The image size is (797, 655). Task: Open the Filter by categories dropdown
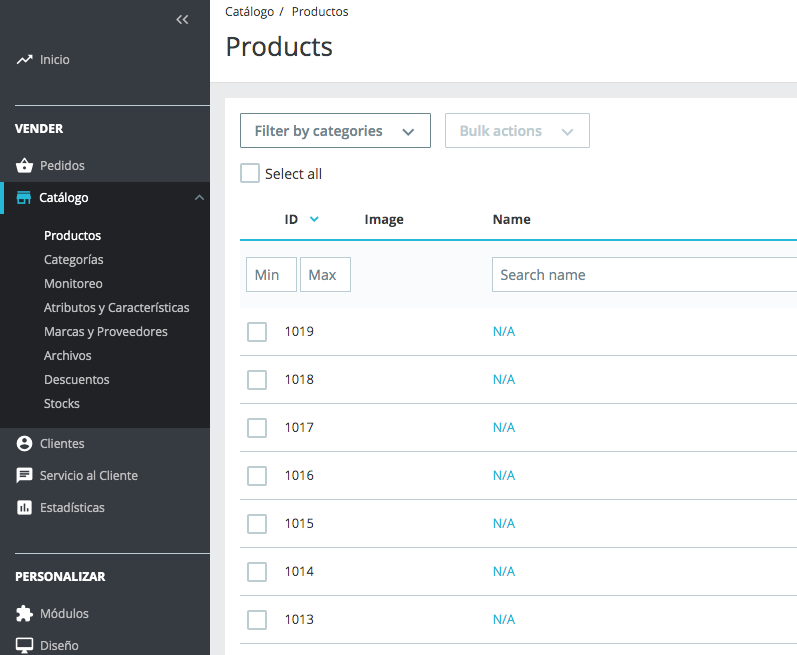click(x=335, y=131)
